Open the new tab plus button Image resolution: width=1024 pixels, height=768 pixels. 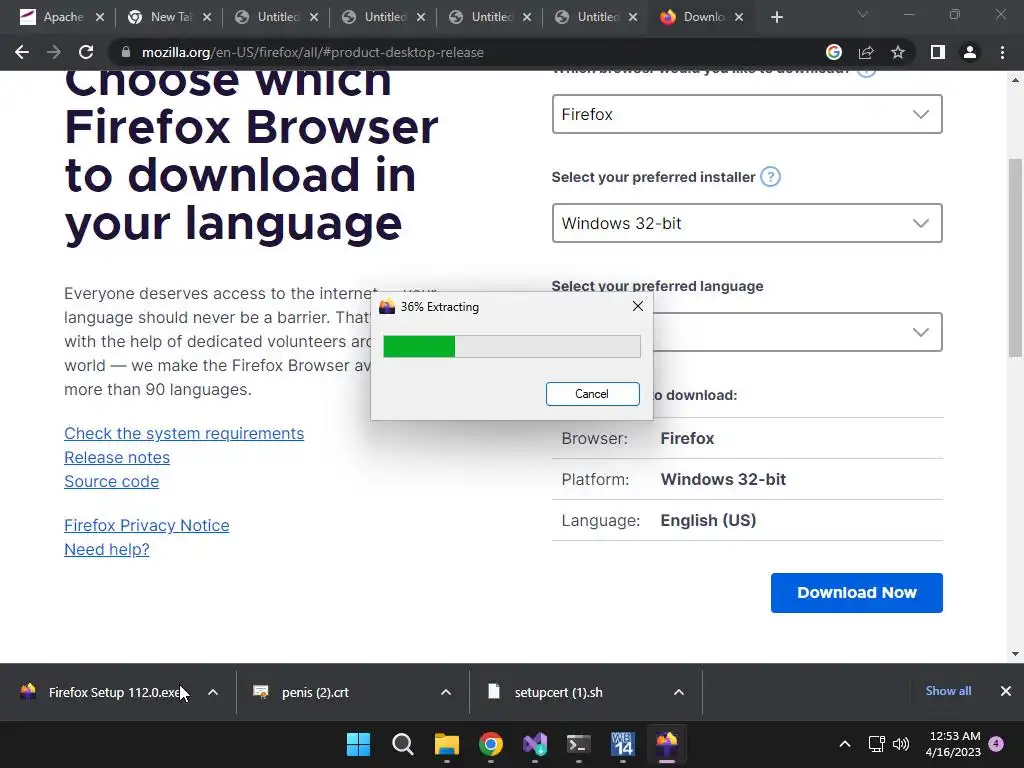(776, 18)
